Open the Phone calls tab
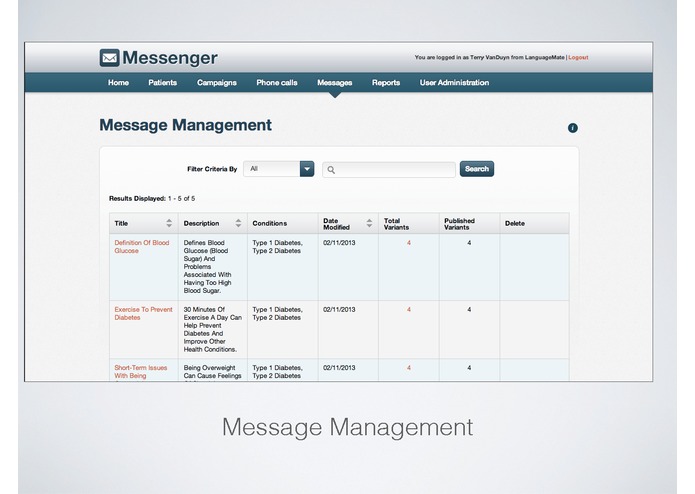The image size is (695, 494). (x=277, y=83)
